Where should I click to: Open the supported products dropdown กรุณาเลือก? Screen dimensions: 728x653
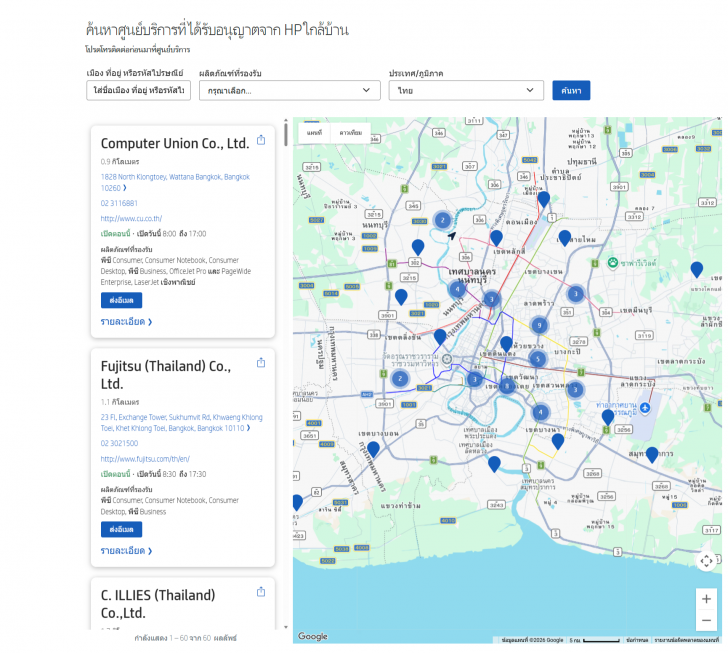[x=290, y=91]
